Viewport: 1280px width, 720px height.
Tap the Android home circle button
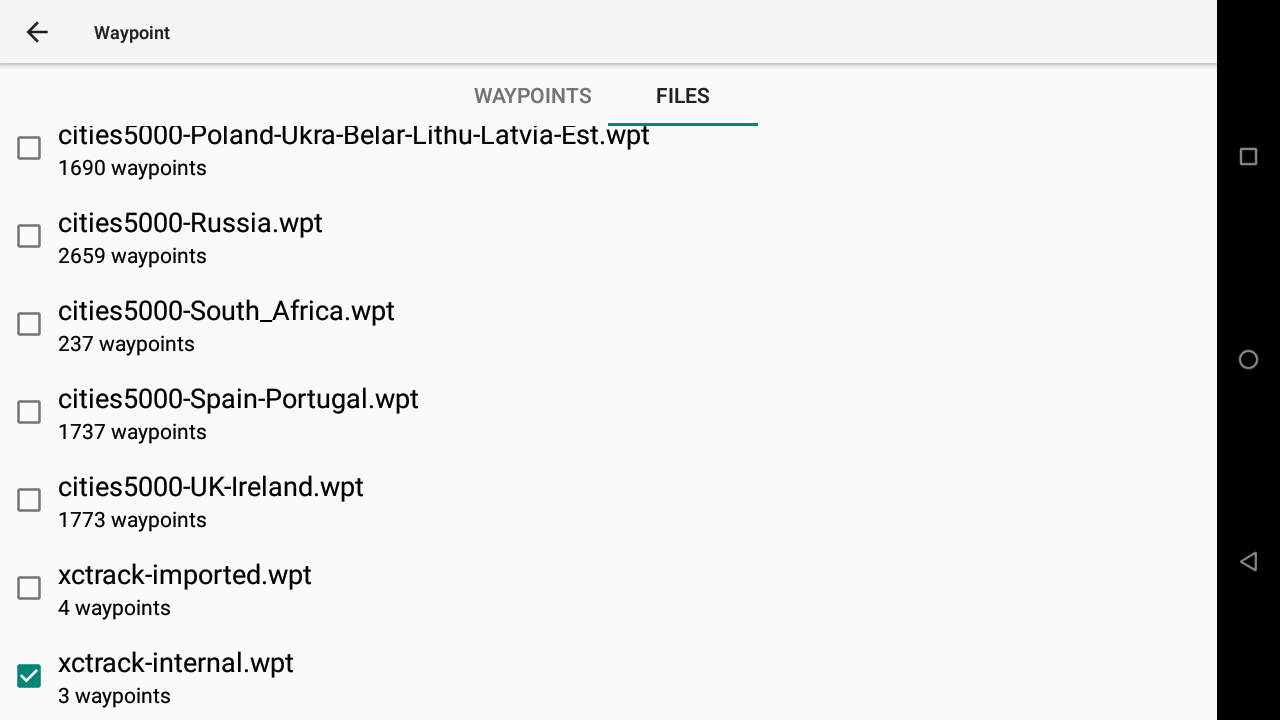pyautogui.click(x=1248, y=360)
